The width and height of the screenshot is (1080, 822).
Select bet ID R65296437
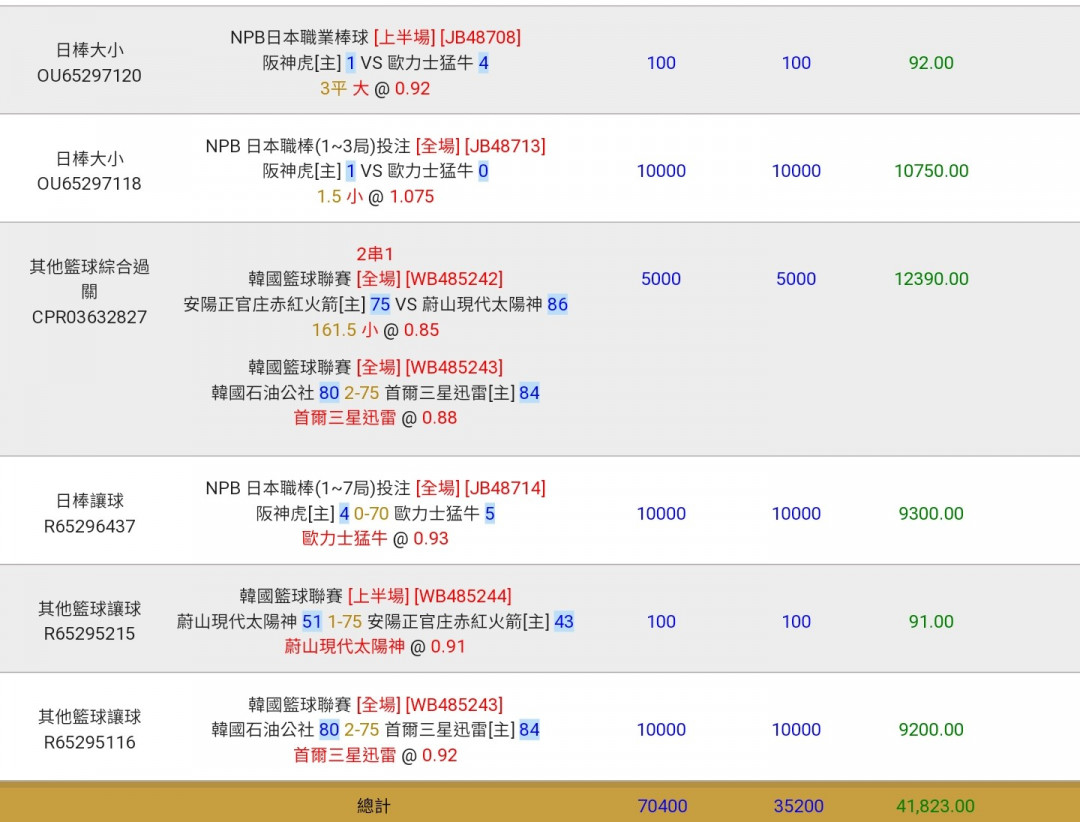pyautogui.click(x=89, y=526)
